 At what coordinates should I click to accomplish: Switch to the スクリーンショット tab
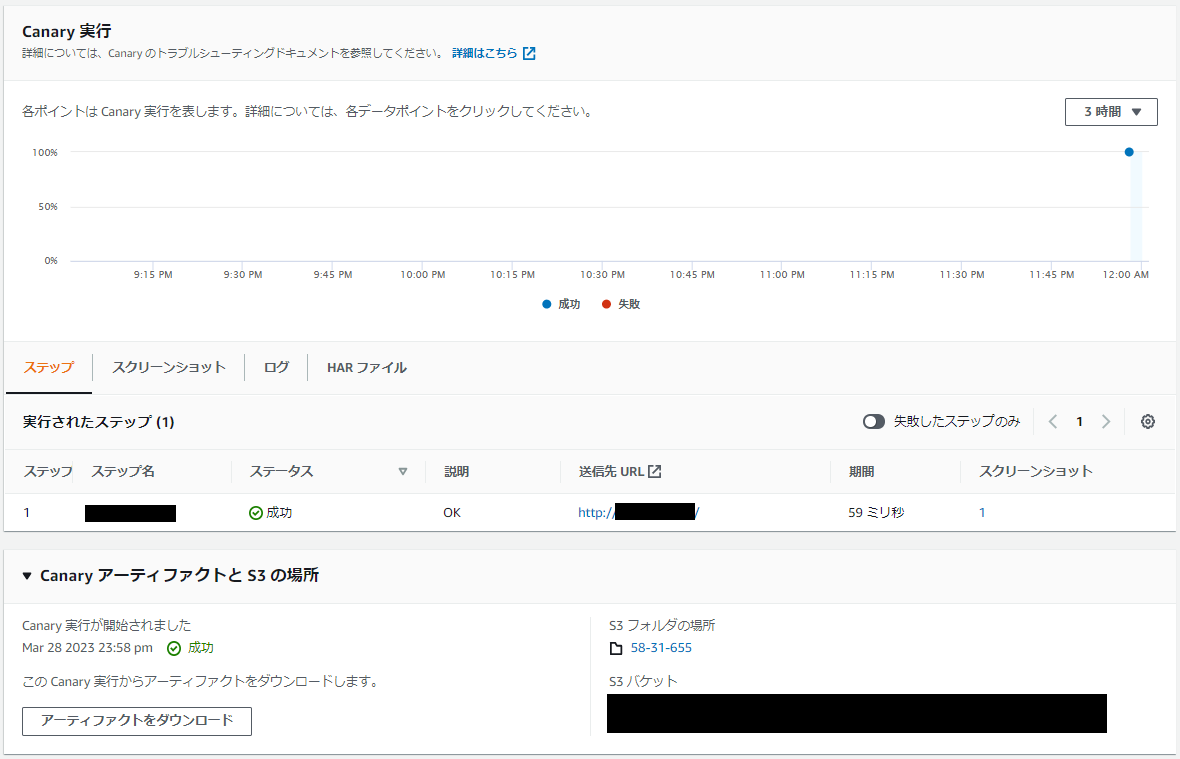167,367
